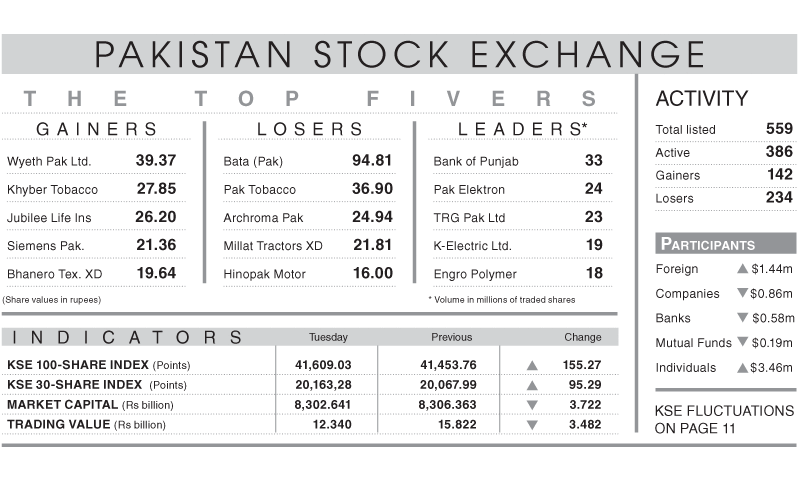Image resolution: width=800 pixels, height=480 pixels.
Task: Select the LEADERS column heading
Action: [522, 129]
